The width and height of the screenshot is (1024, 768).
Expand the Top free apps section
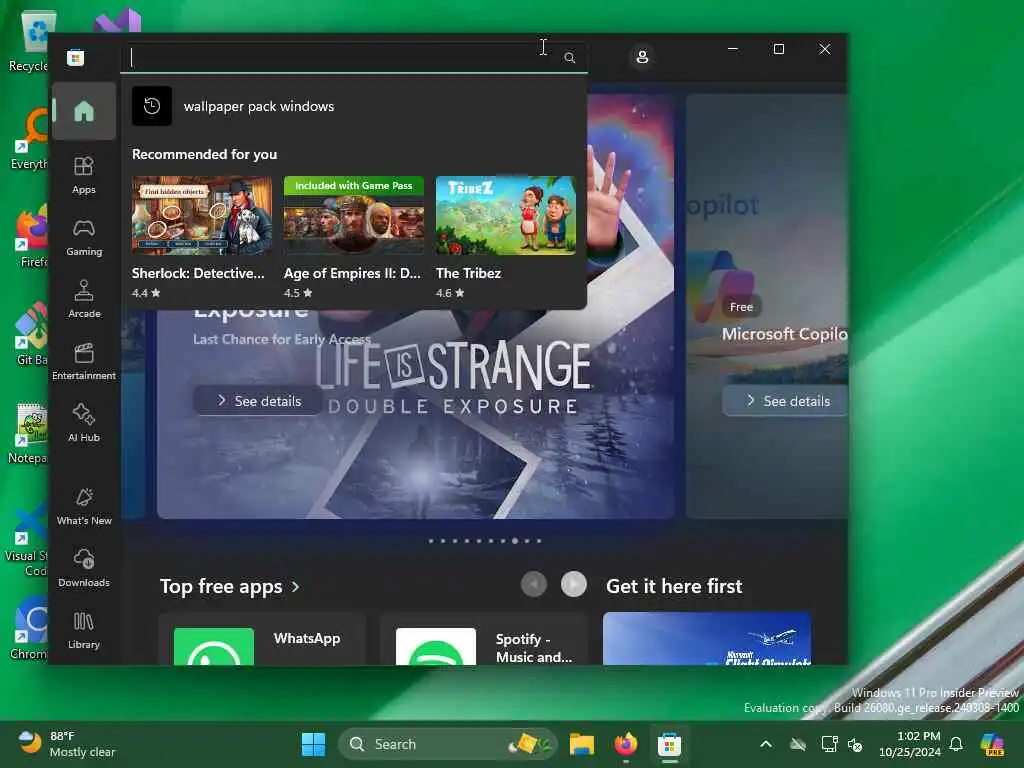pyautogui.click(x=230, y=586)
